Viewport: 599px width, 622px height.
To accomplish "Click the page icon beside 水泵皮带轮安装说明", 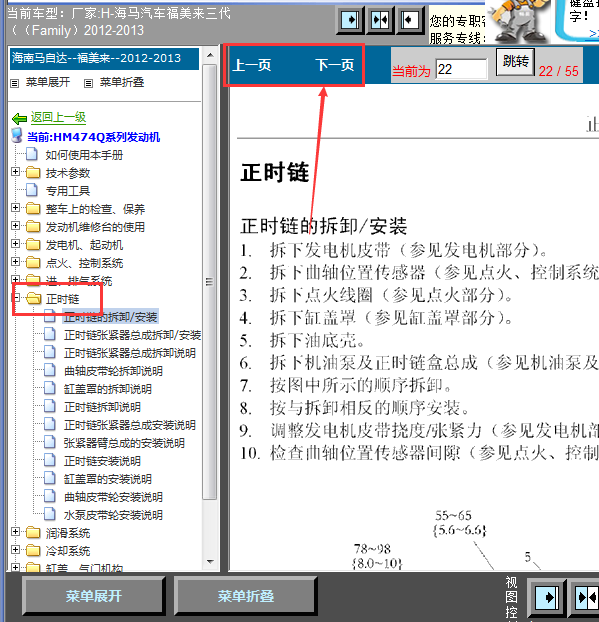I will click(50, 514).
